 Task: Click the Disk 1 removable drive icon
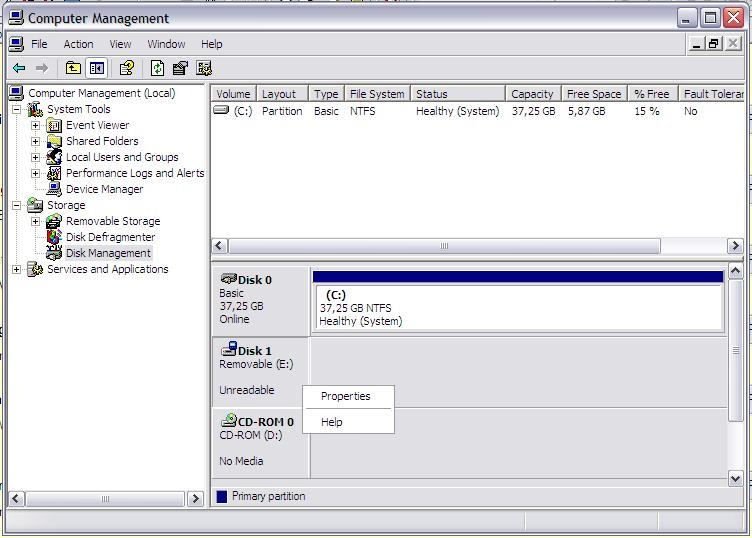click(x=229, y=349)
